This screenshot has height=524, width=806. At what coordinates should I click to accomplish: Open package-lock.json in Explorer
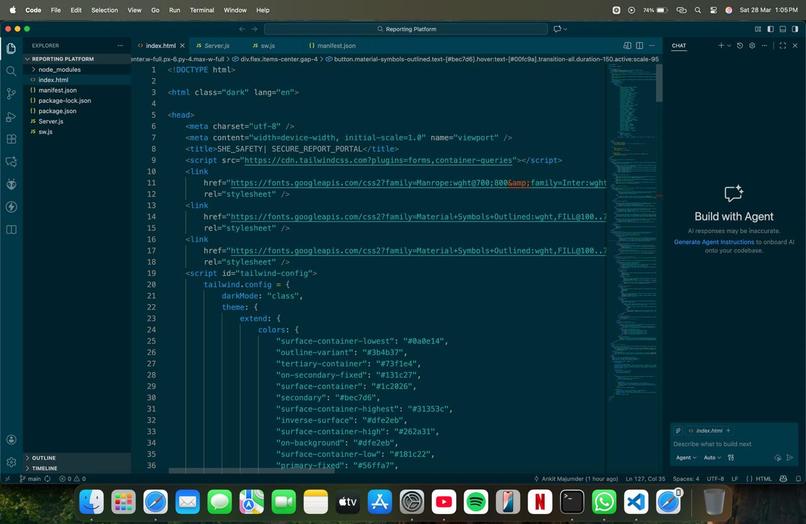pos(64,100)
